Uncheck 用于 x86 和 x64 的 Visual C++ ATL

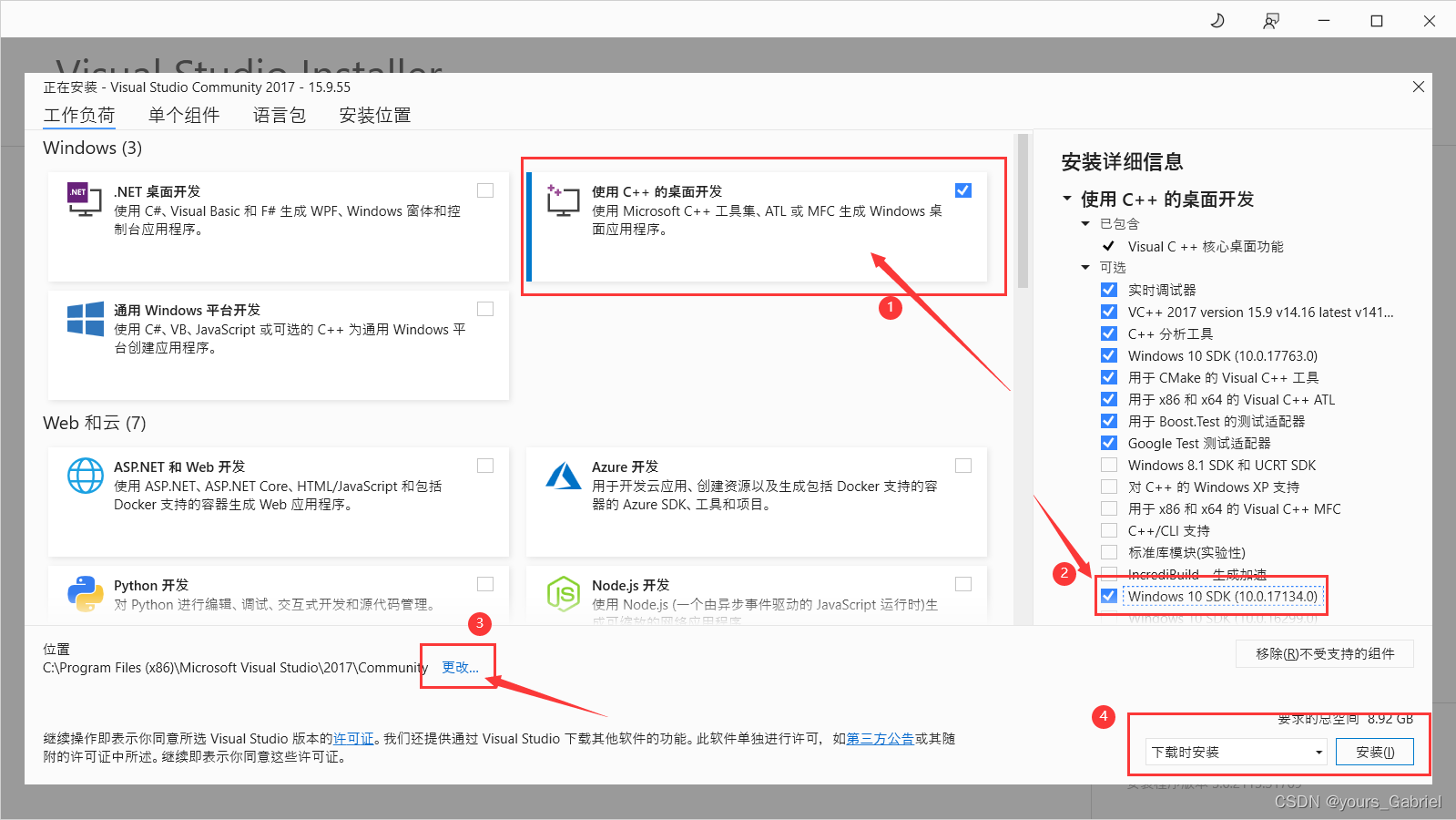(x=1109, y=399)
